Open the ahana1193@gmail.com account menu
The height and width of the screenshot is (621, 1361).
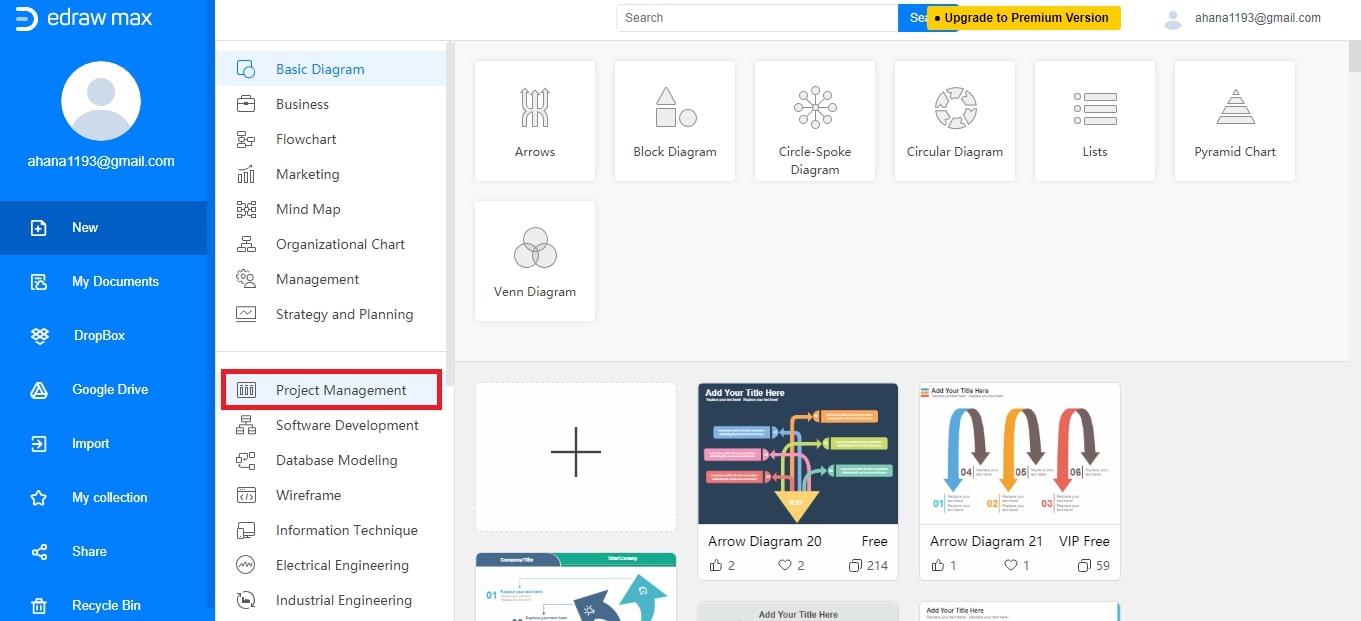1257,18
